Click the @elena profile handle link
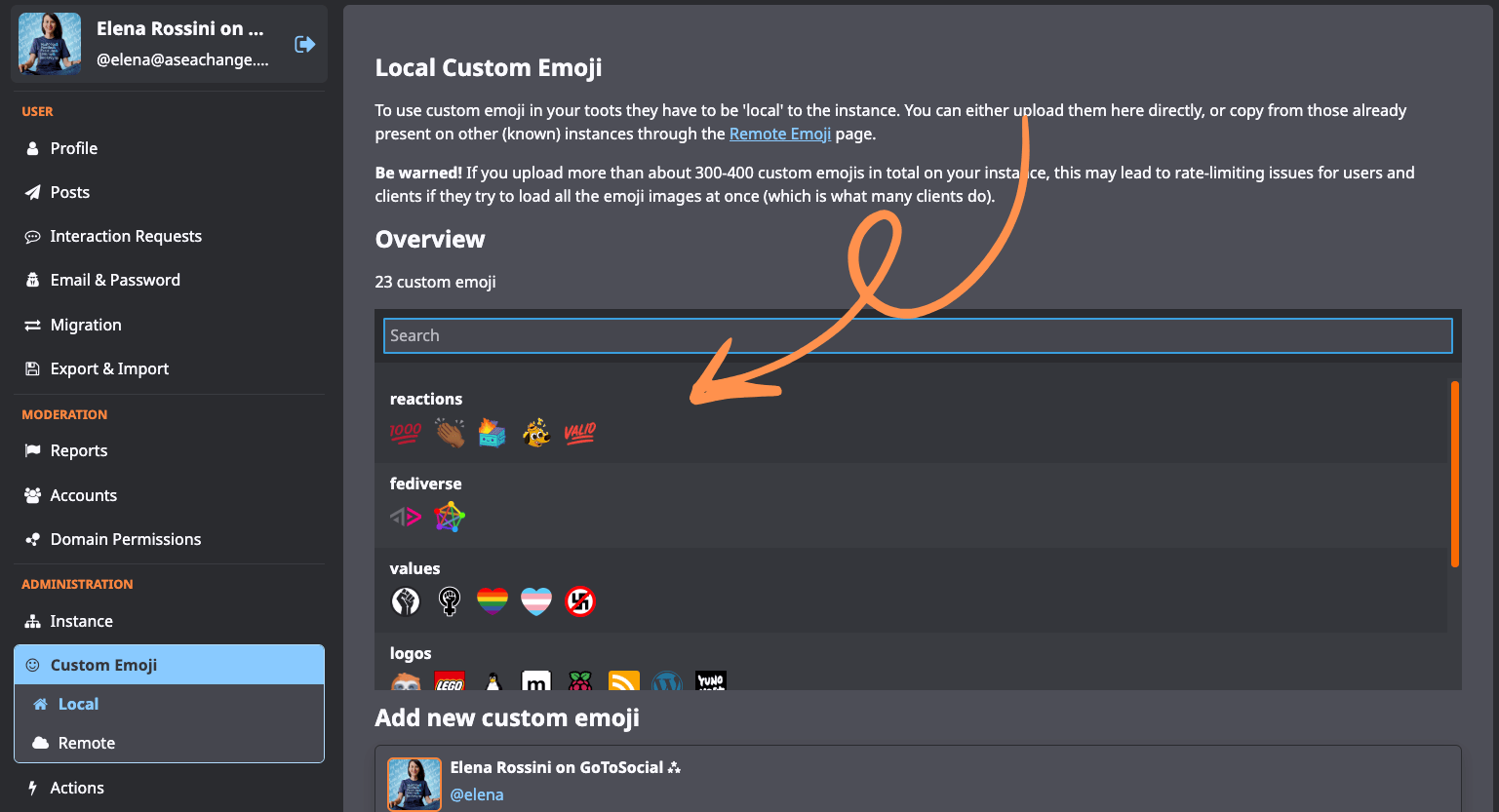 477,794
